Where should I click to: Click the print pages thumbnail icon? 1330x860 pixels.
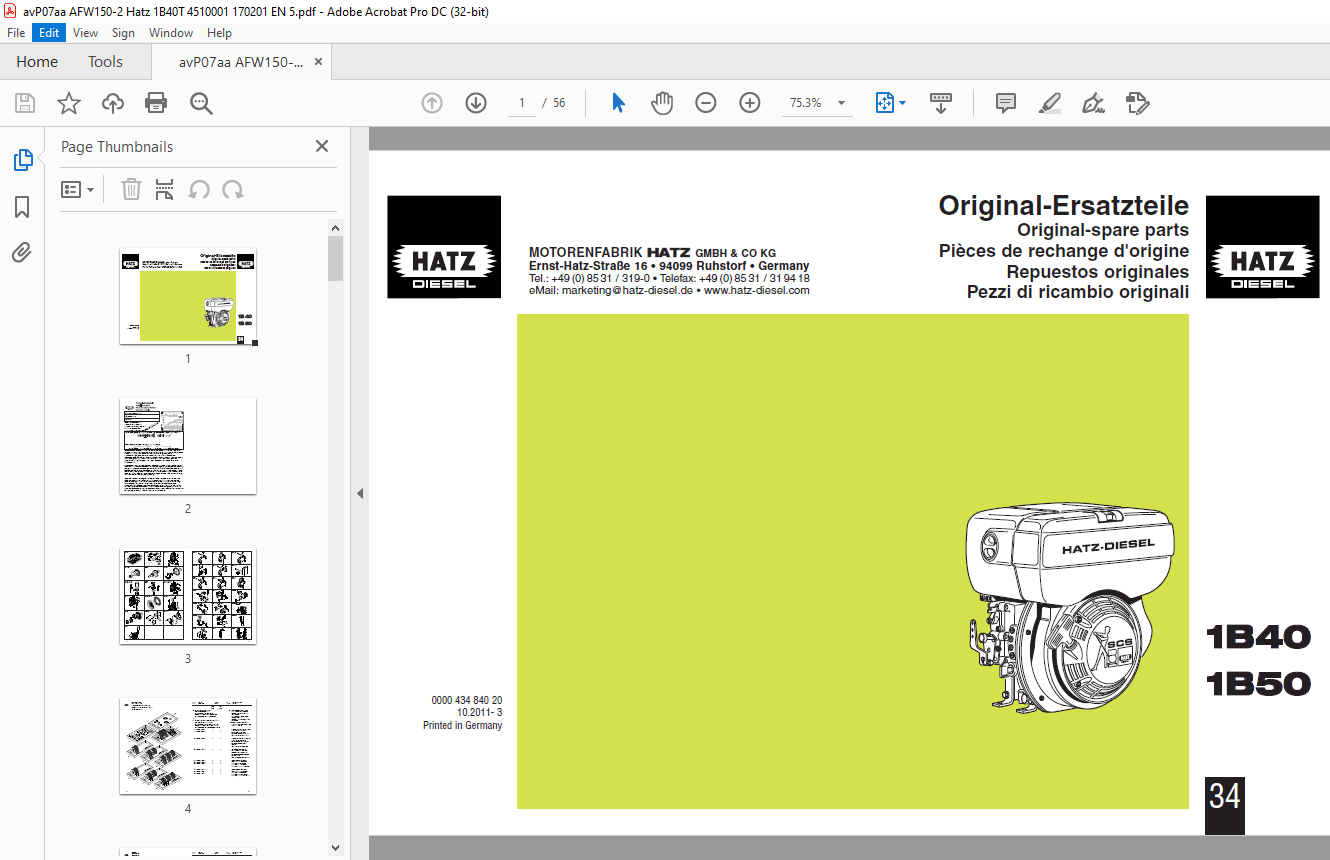tap(165, 189)
